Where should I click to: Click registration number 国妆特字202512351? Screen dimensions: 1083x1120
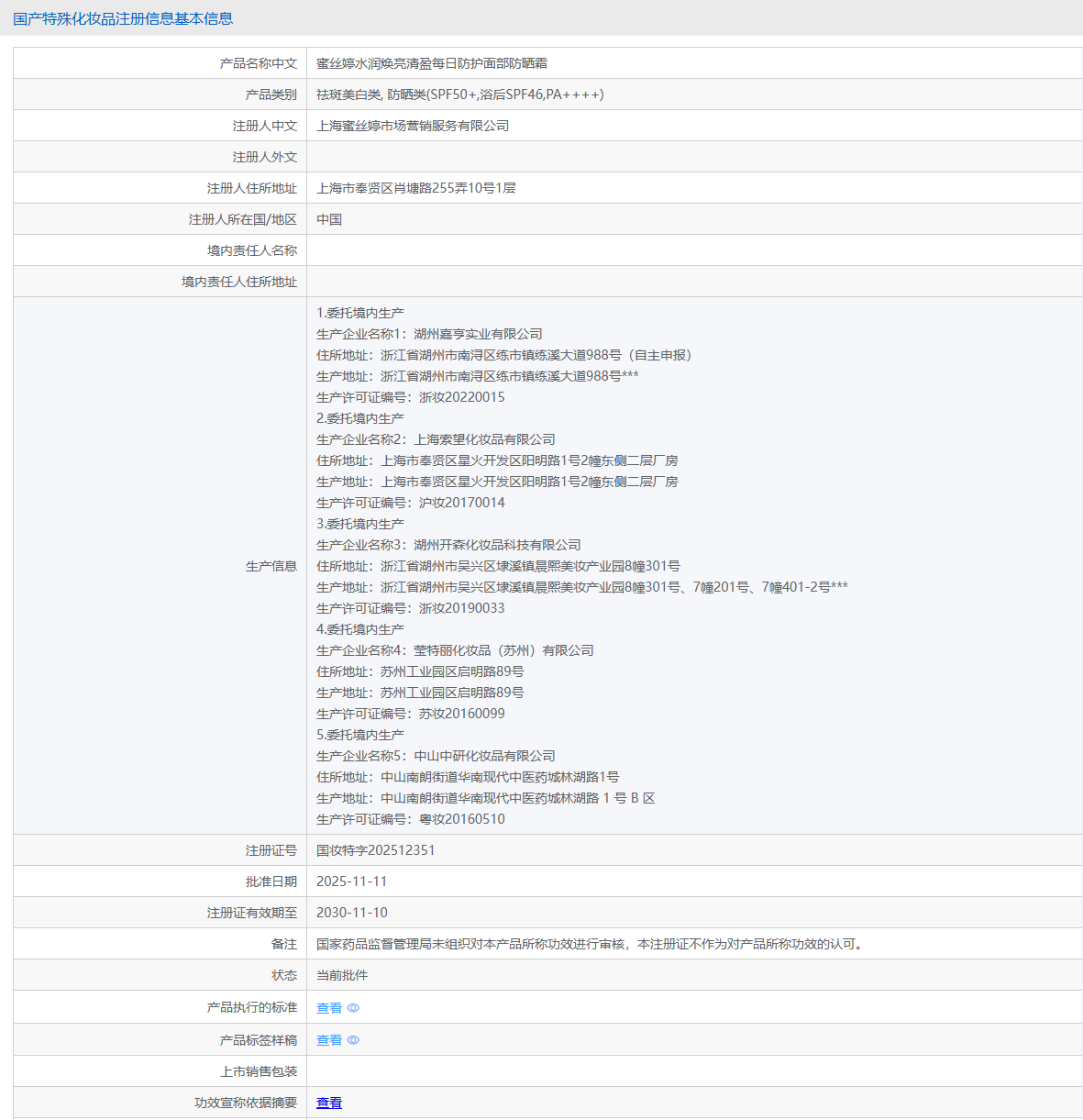[376, 850]
